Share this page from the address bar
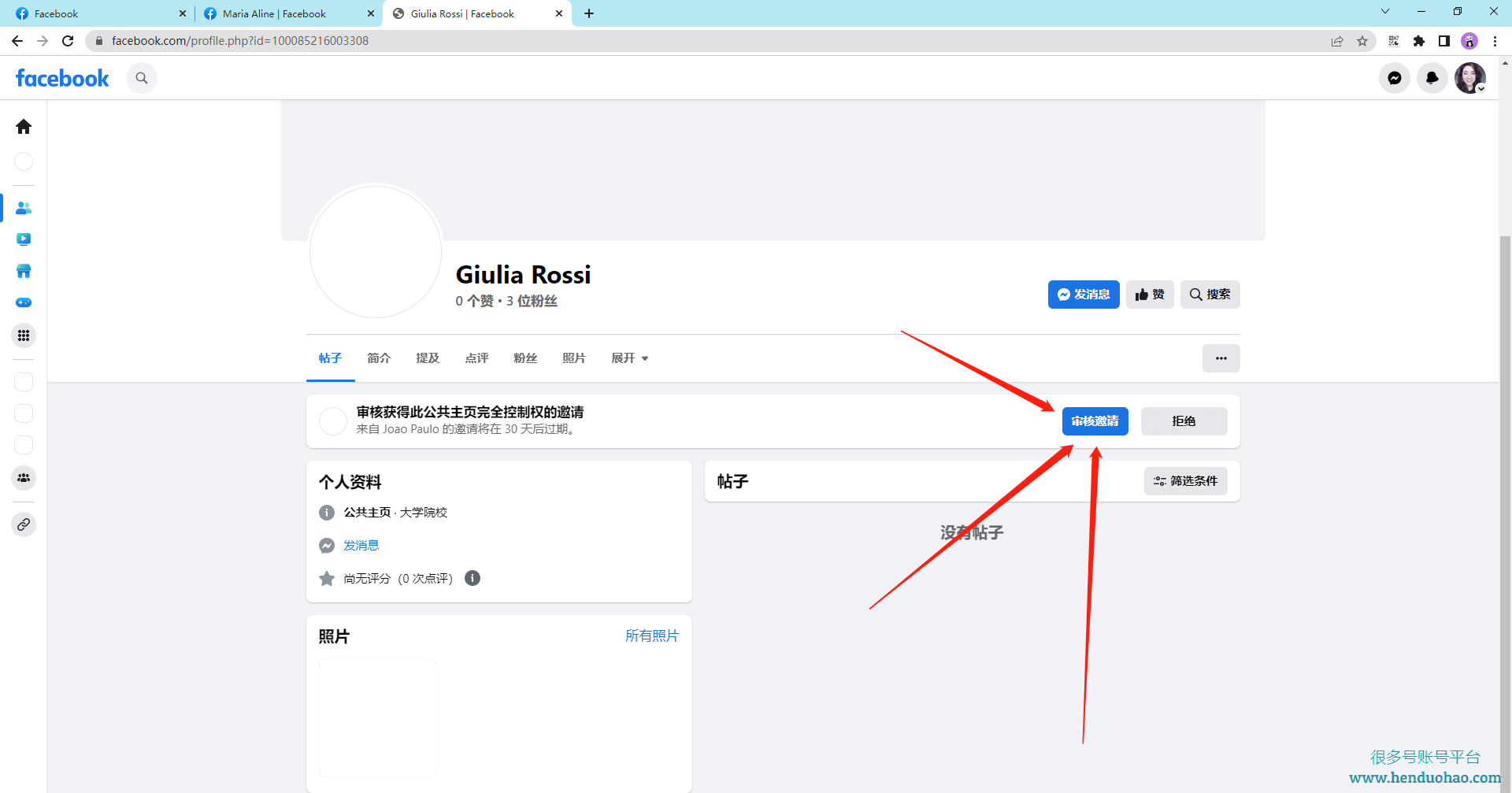This screenshot has width=1512, height=793. 1337,41
